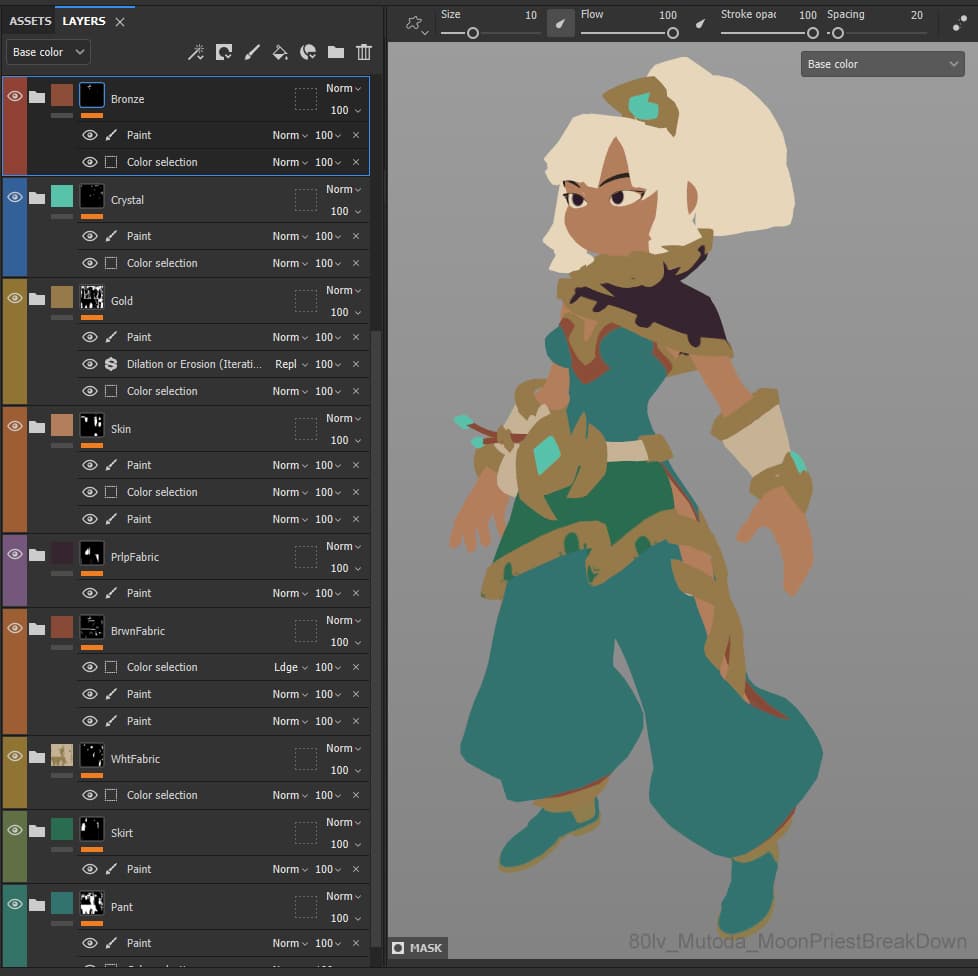Click the add effect magic wand icon
The image size is (978, 976).
pyautogui.click(x=196, y=52)
